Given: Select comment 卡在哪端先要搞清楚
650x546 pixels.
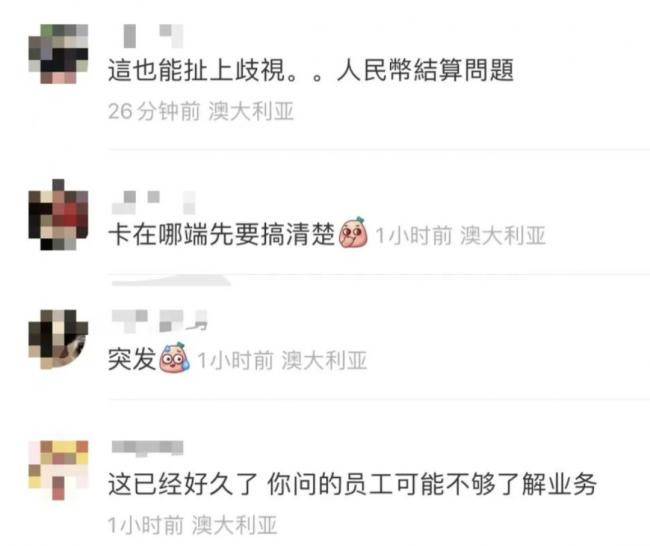Looking at the screenshot, I should [x=221, y=234].
